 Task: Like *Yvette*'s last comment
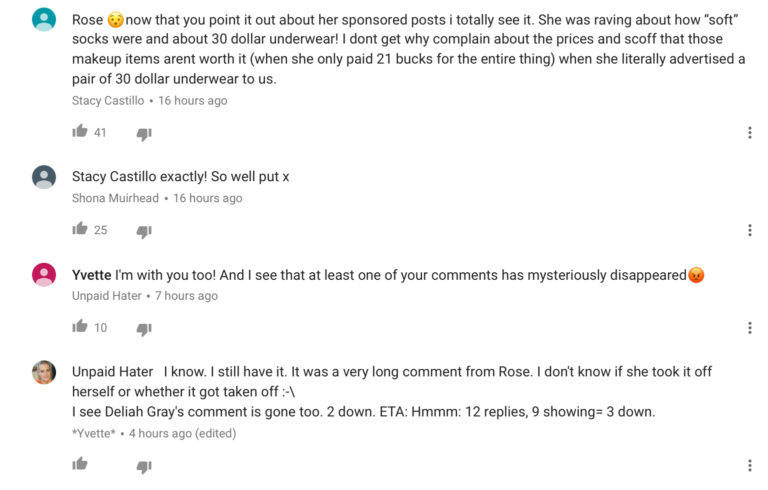(x=80, y=464)
